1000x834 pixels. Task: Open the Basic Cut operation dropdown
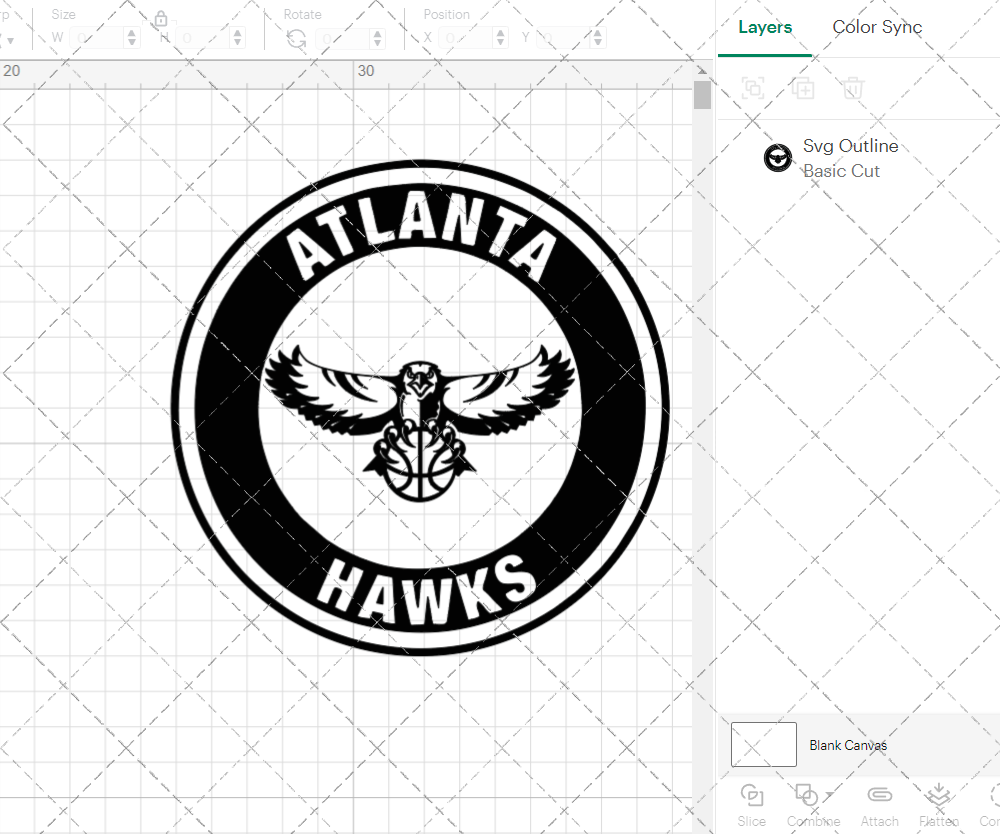(x=843, y=171)
